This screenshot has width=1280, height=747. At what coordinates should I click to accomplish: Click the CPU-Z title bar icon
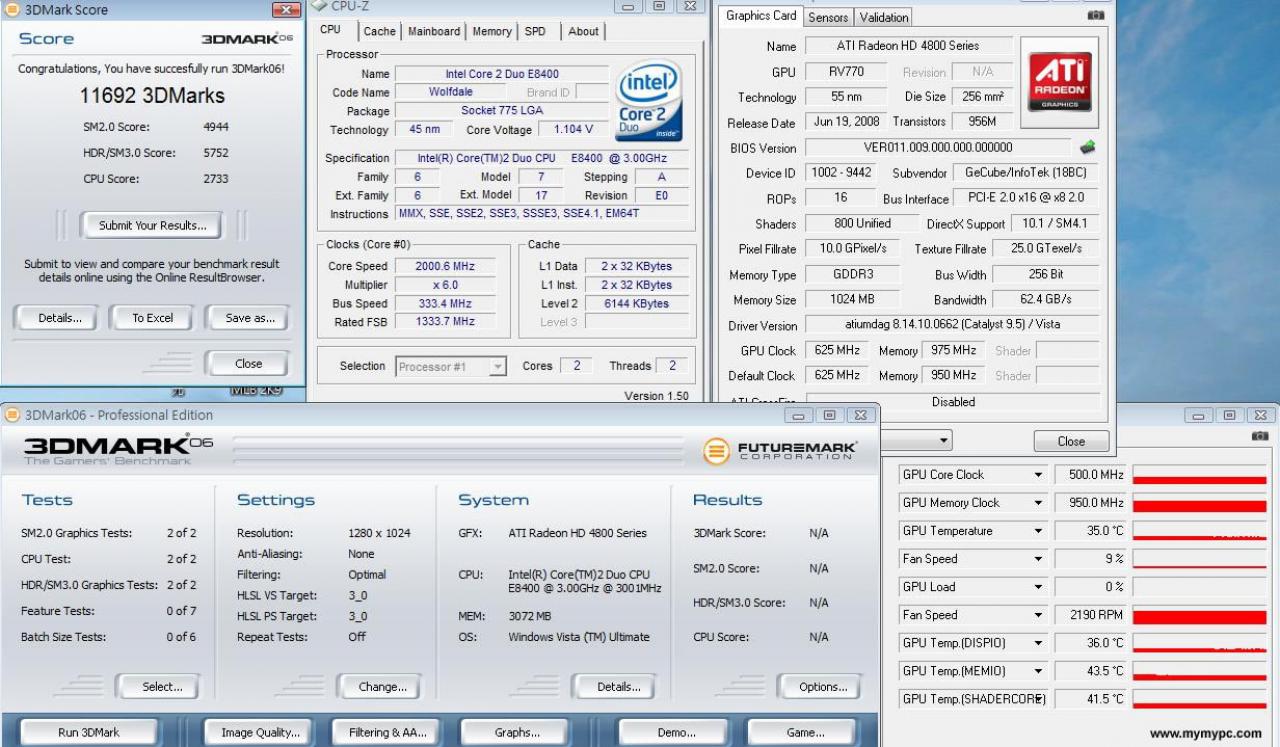click(x=319, y=6)
